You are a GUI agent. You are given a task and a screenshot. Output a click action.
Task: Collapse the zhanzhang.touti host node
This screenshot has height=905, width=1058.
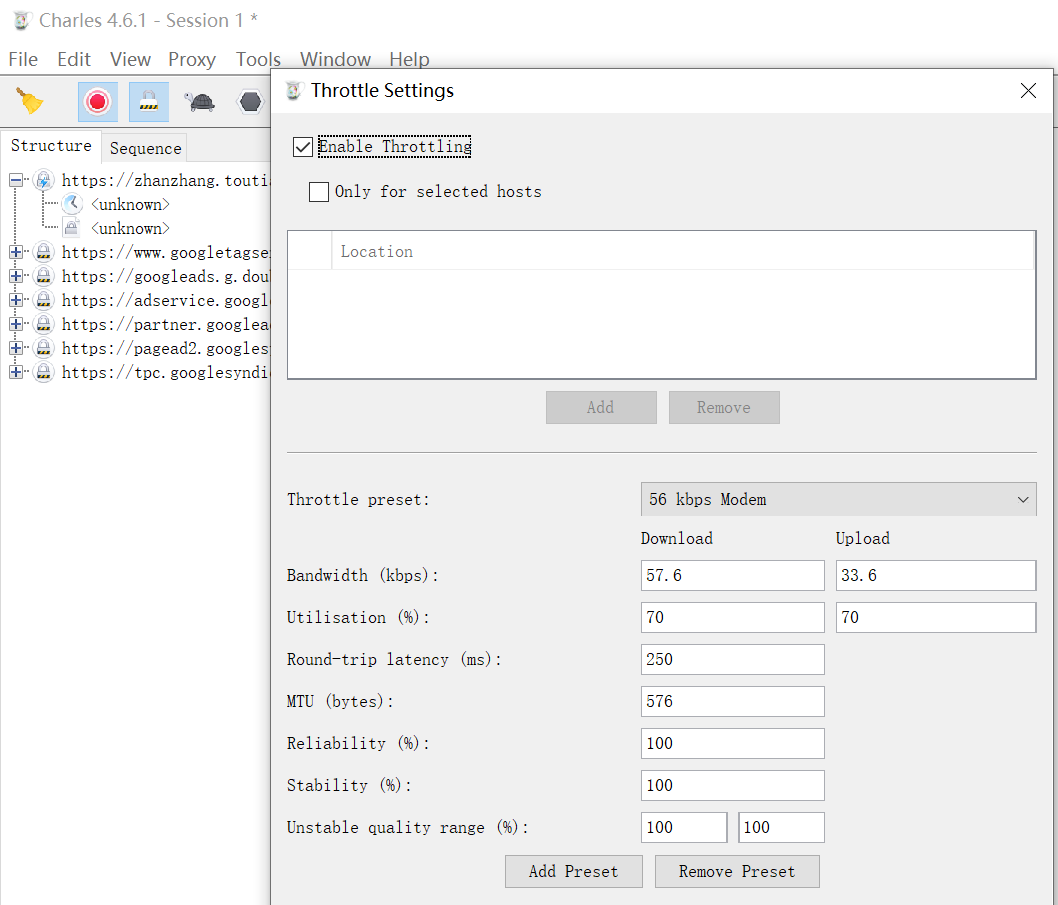click(x=16, y=180)
